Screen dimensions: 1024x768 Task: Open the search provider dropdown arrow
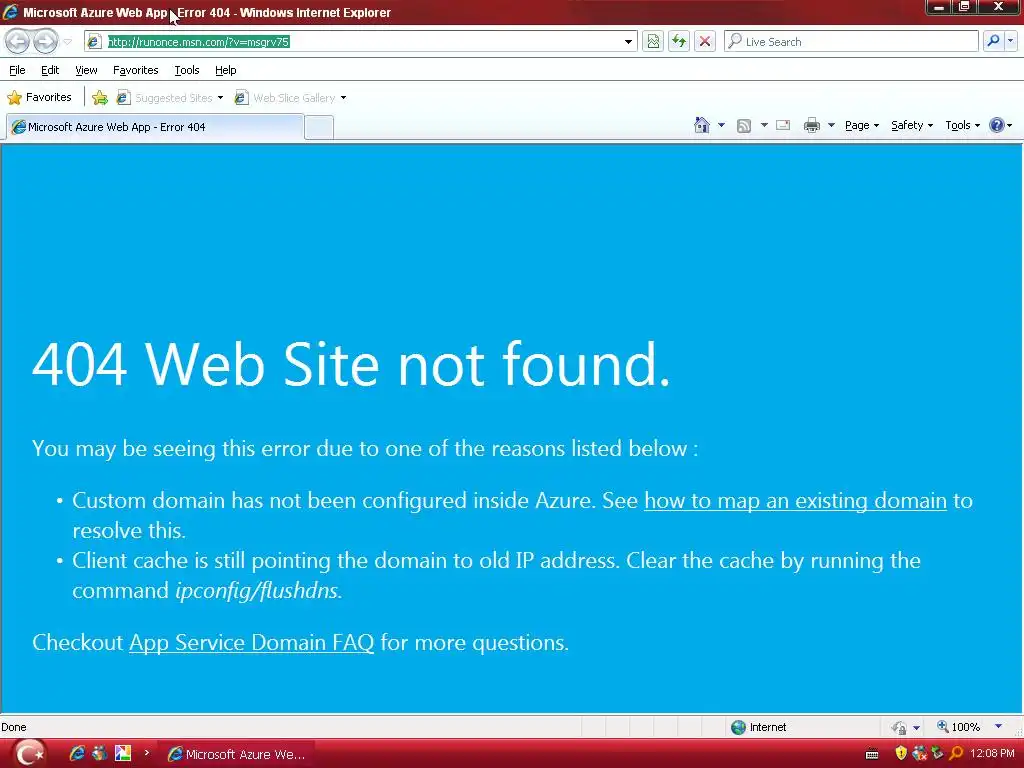(x=1011, y=41)
